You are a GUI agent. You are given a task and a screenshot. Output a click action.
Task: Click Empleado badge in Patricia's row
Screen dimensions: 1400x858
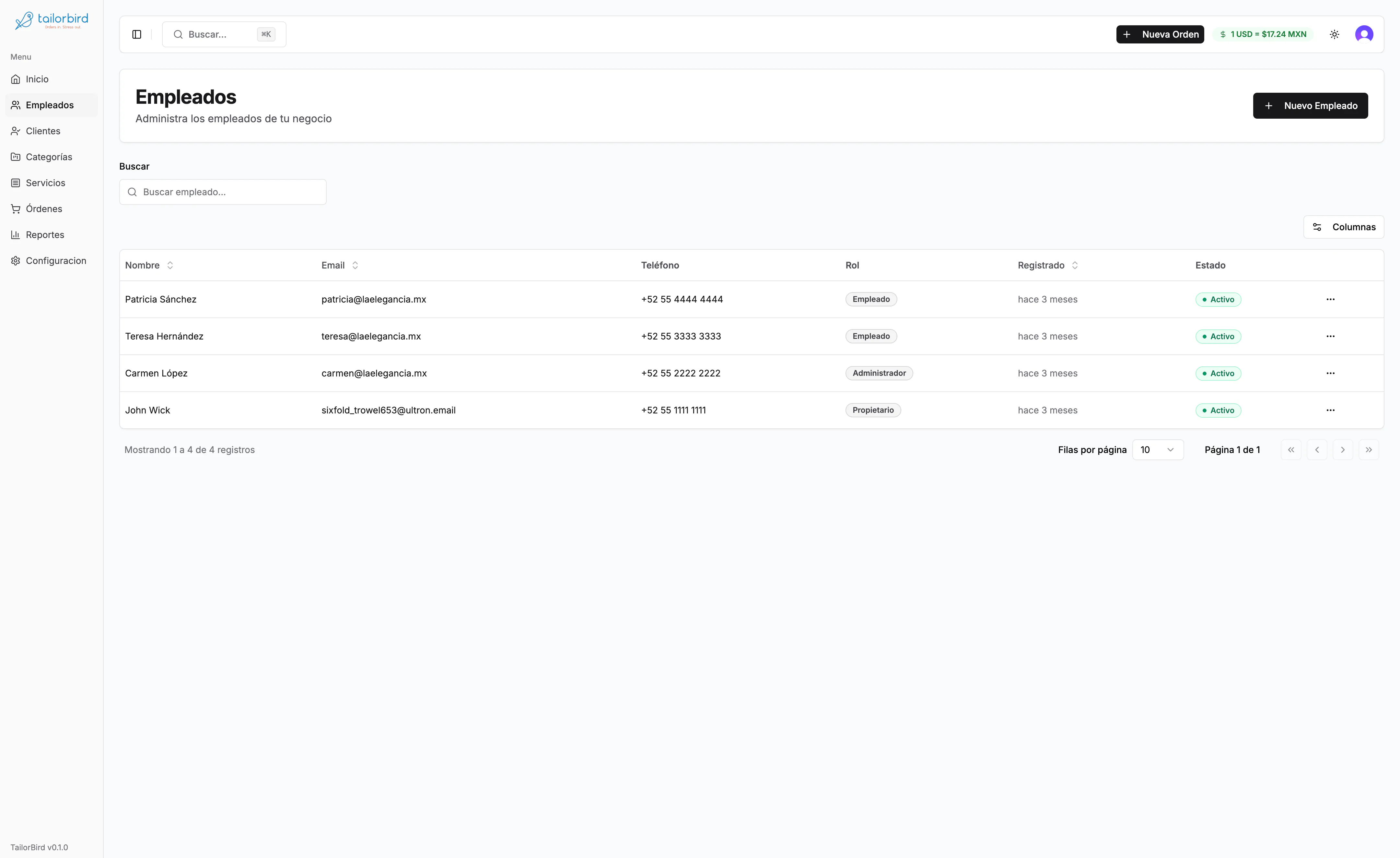[x=871, y=300]
